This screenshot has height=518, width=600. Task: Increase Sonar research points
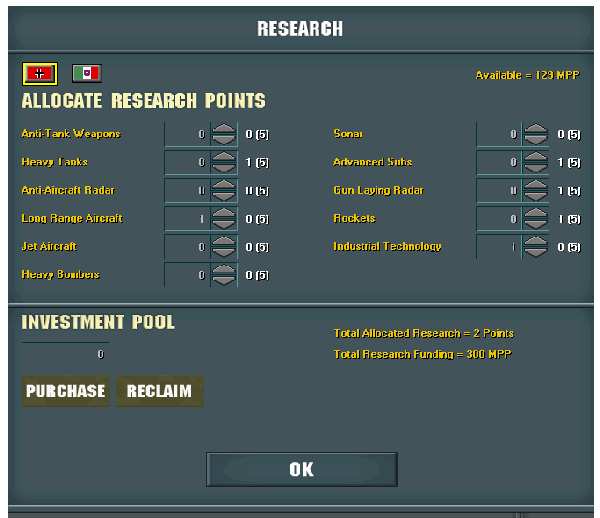[x=536, y=129]
